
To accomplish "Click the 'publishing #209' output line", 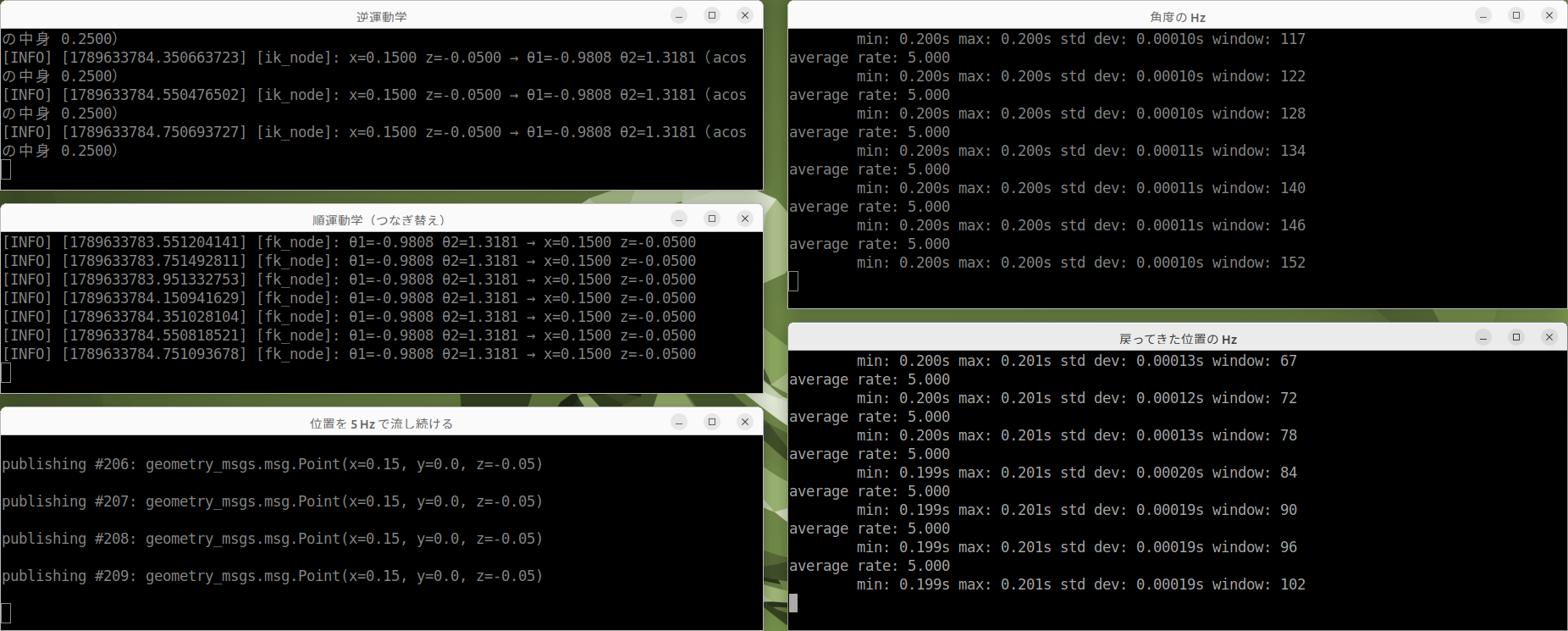I will point(273,576).
